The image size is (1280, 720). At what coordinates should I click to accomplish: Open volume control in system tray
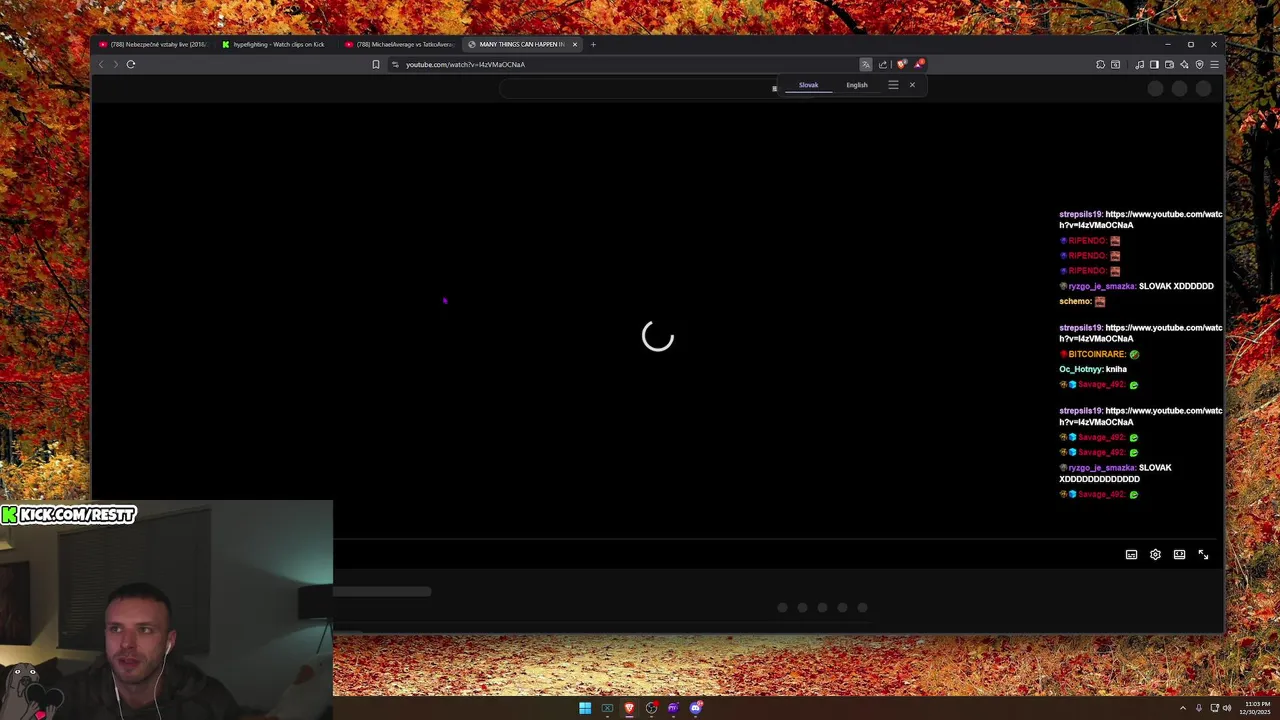1227,708
